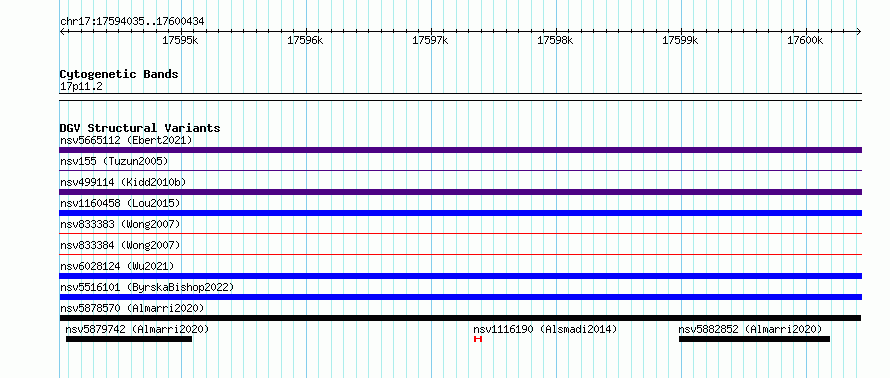
Task: Select the 17p11.2 band label
Action: click(81, 87)
